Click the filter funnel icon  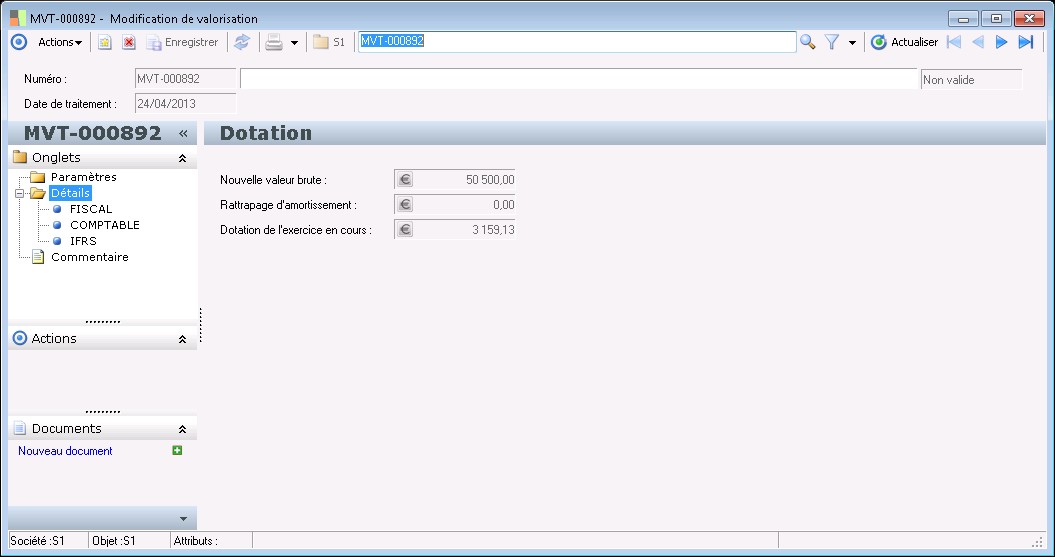tap(832, 42)
